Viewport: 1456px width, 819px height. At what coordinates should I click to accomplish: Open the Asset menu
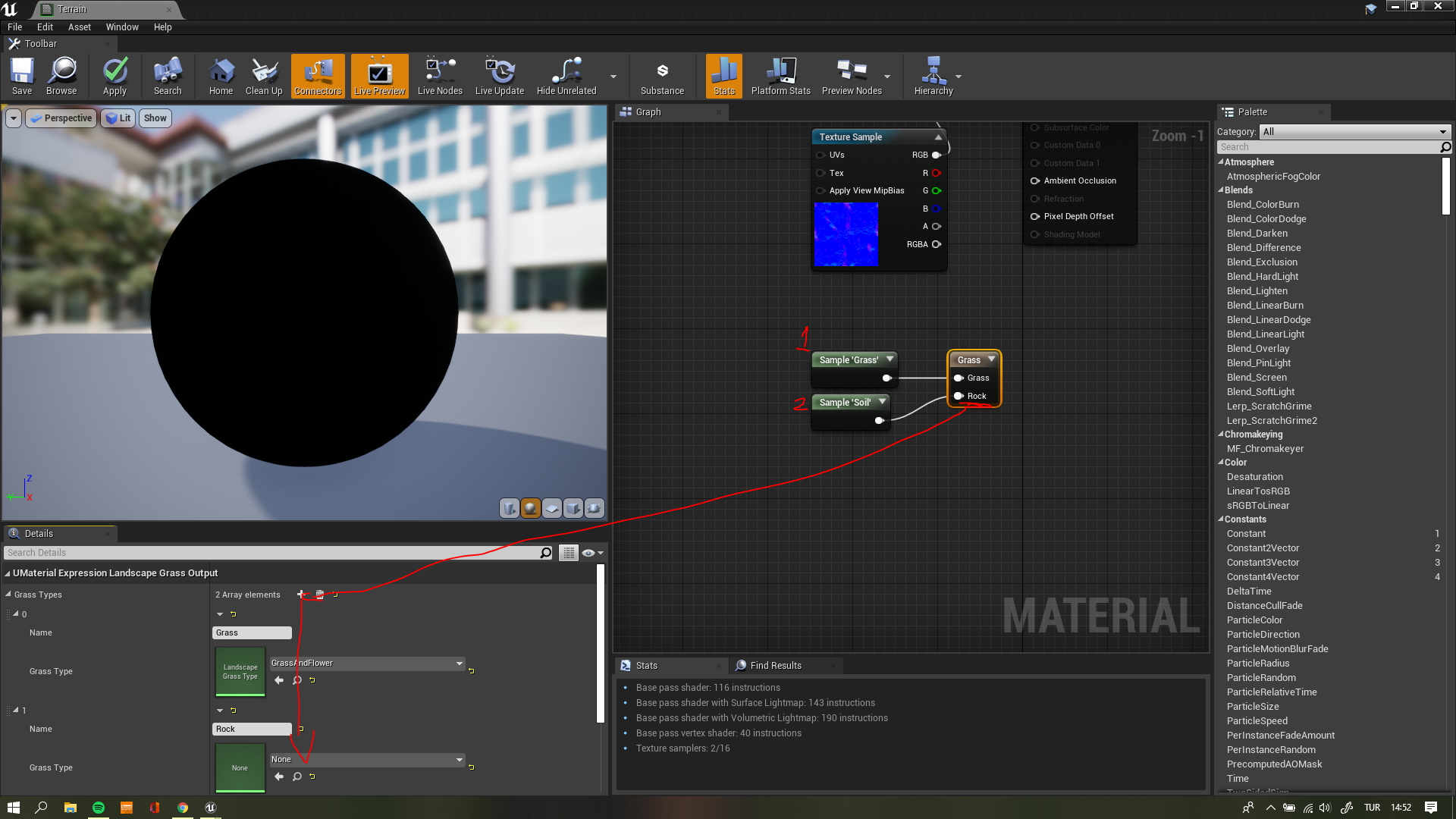click(x=80, y=27)
